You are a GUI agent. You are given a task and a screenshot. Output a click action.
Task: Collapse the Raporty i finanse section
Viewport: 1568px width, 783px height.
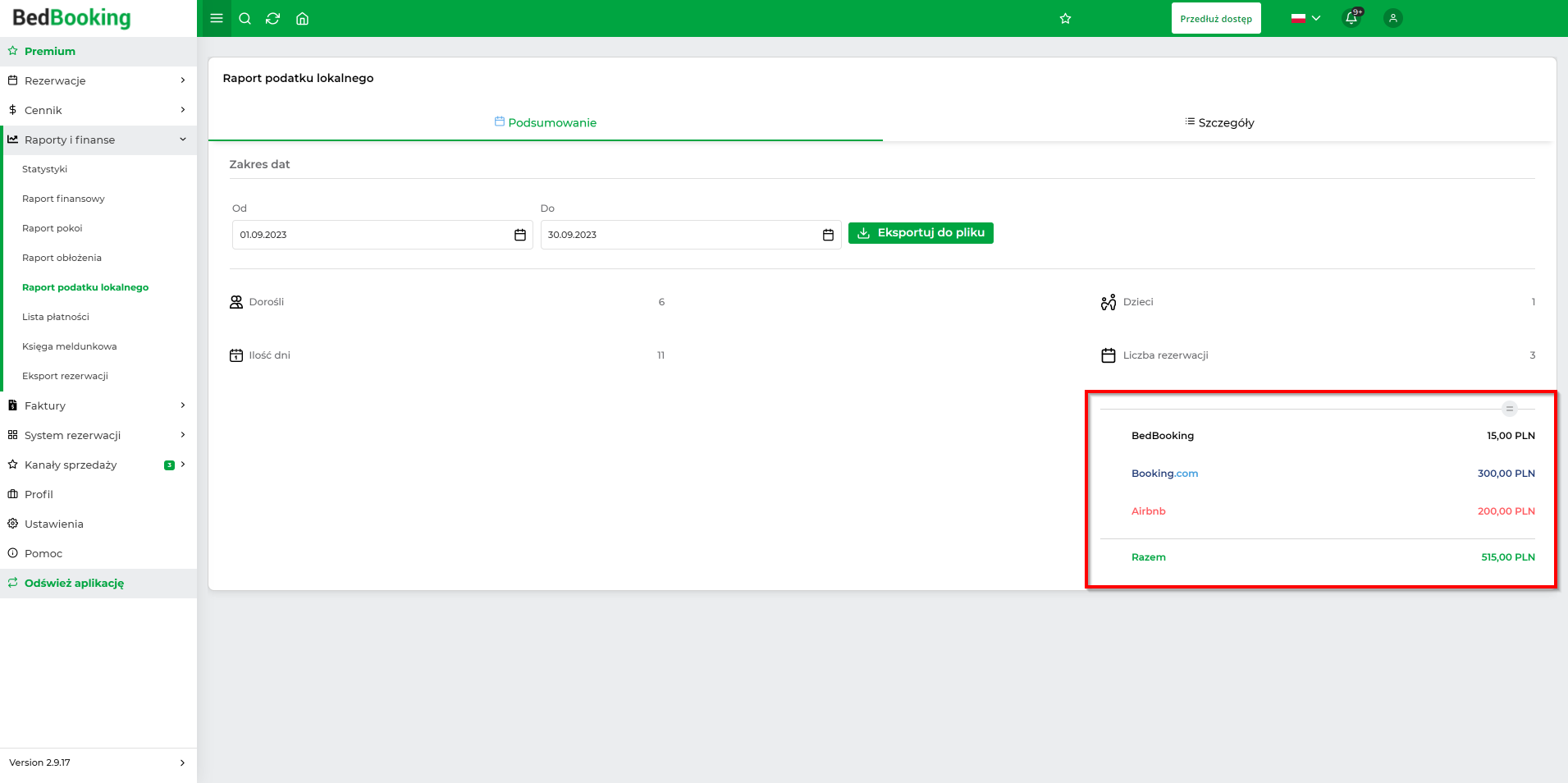98,140
